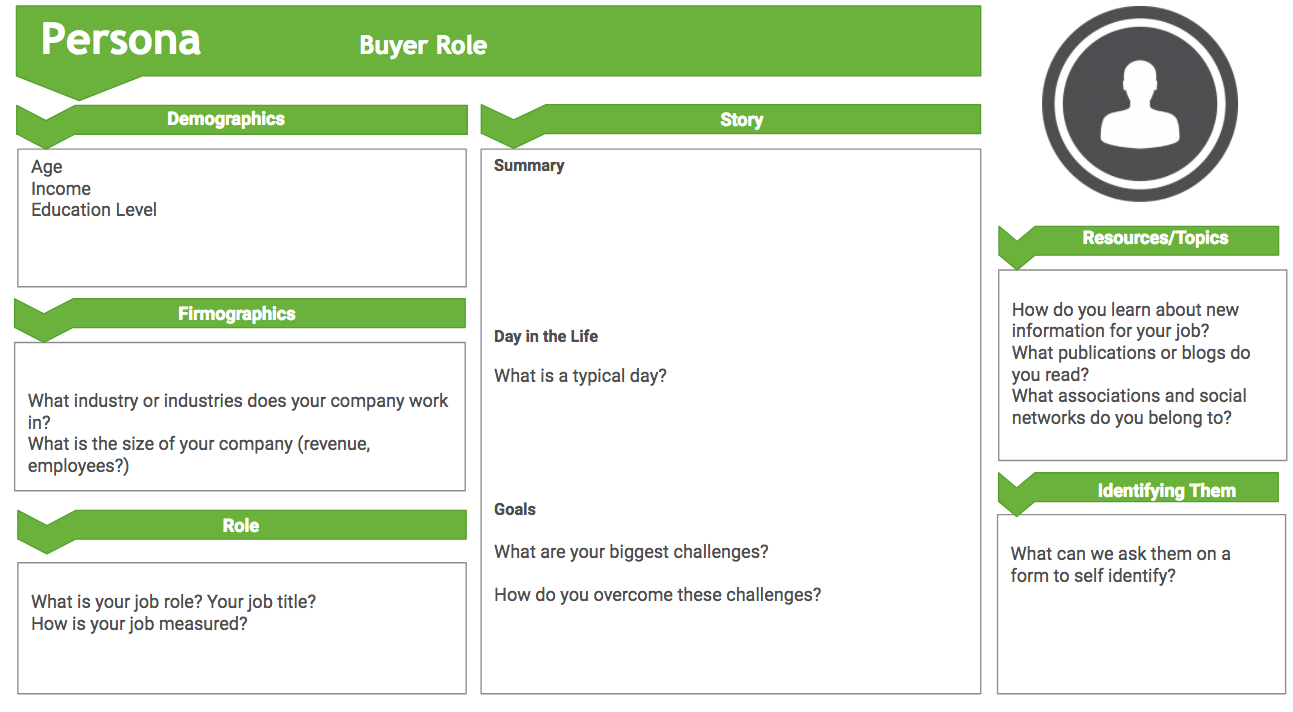Select the Buyer Role heading
Viewport: 1293px width, 712px height.
point(423,45)
